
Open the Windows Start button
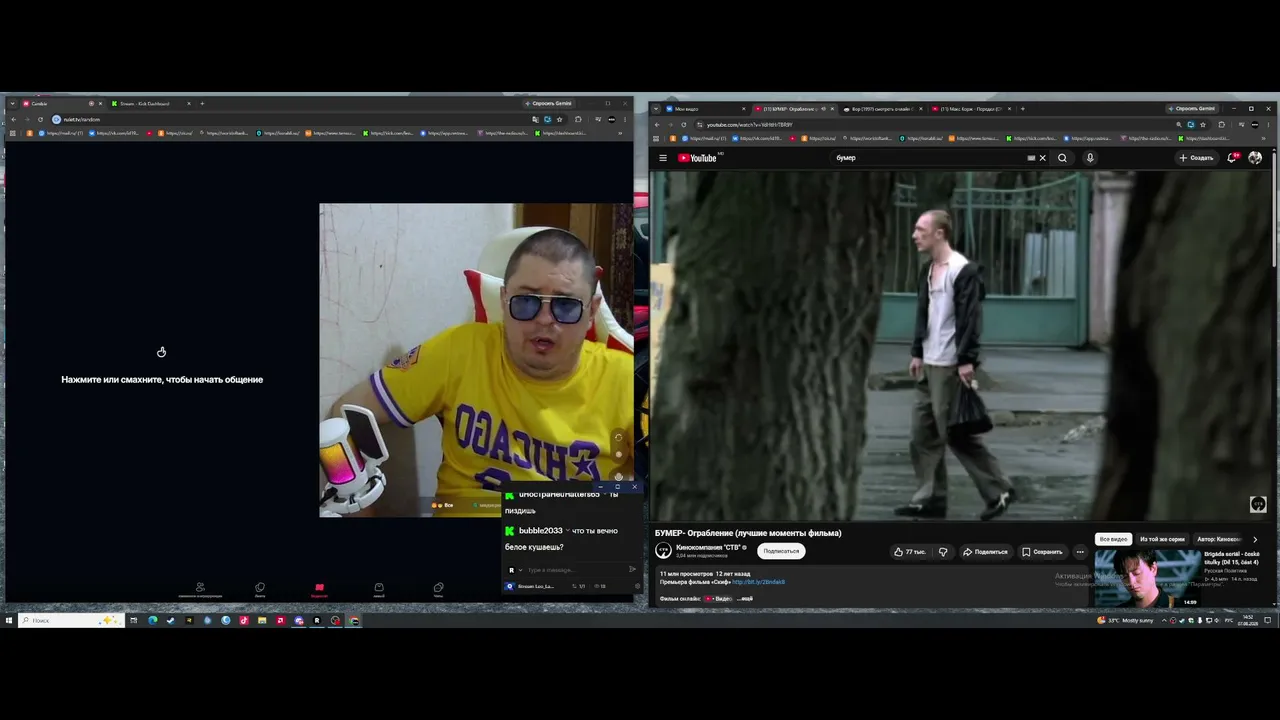(8, 620)
